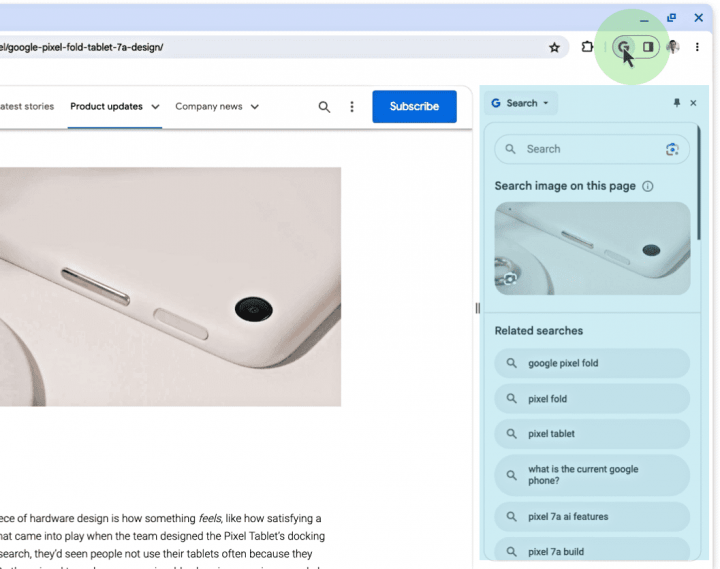This screenshot has height=569, width=720.
Task: Open the Latest stories tab
Action: pyautogui.click(x=27, y=107)
